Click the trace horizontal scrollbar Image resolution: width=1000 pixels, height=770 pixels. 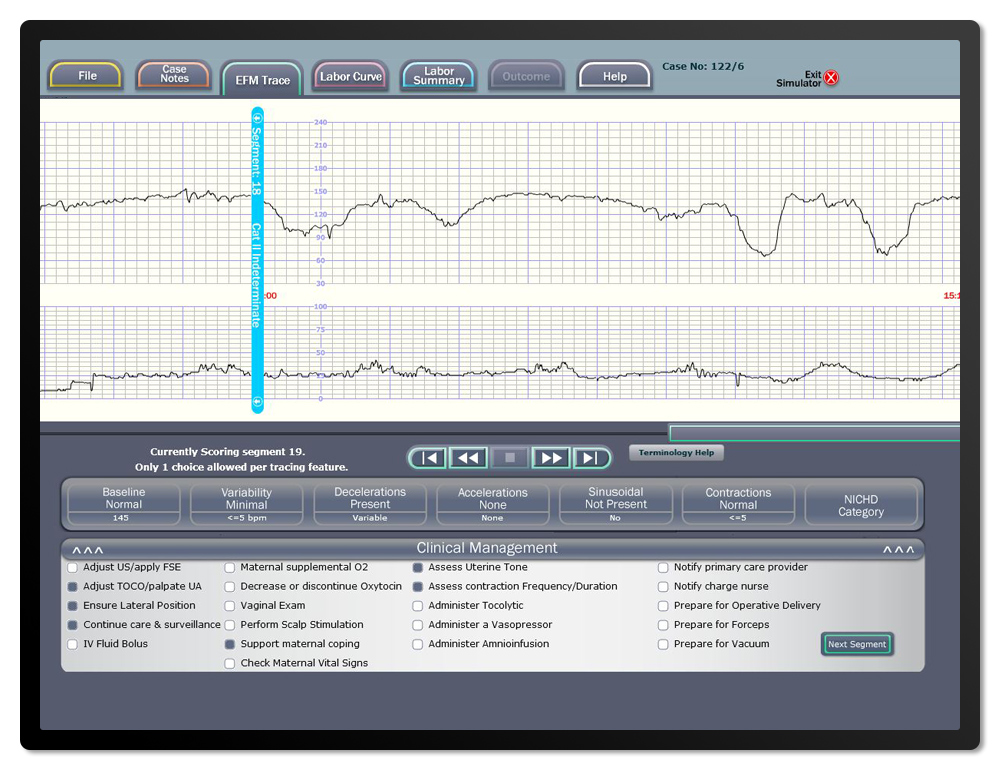pos(814,433)
